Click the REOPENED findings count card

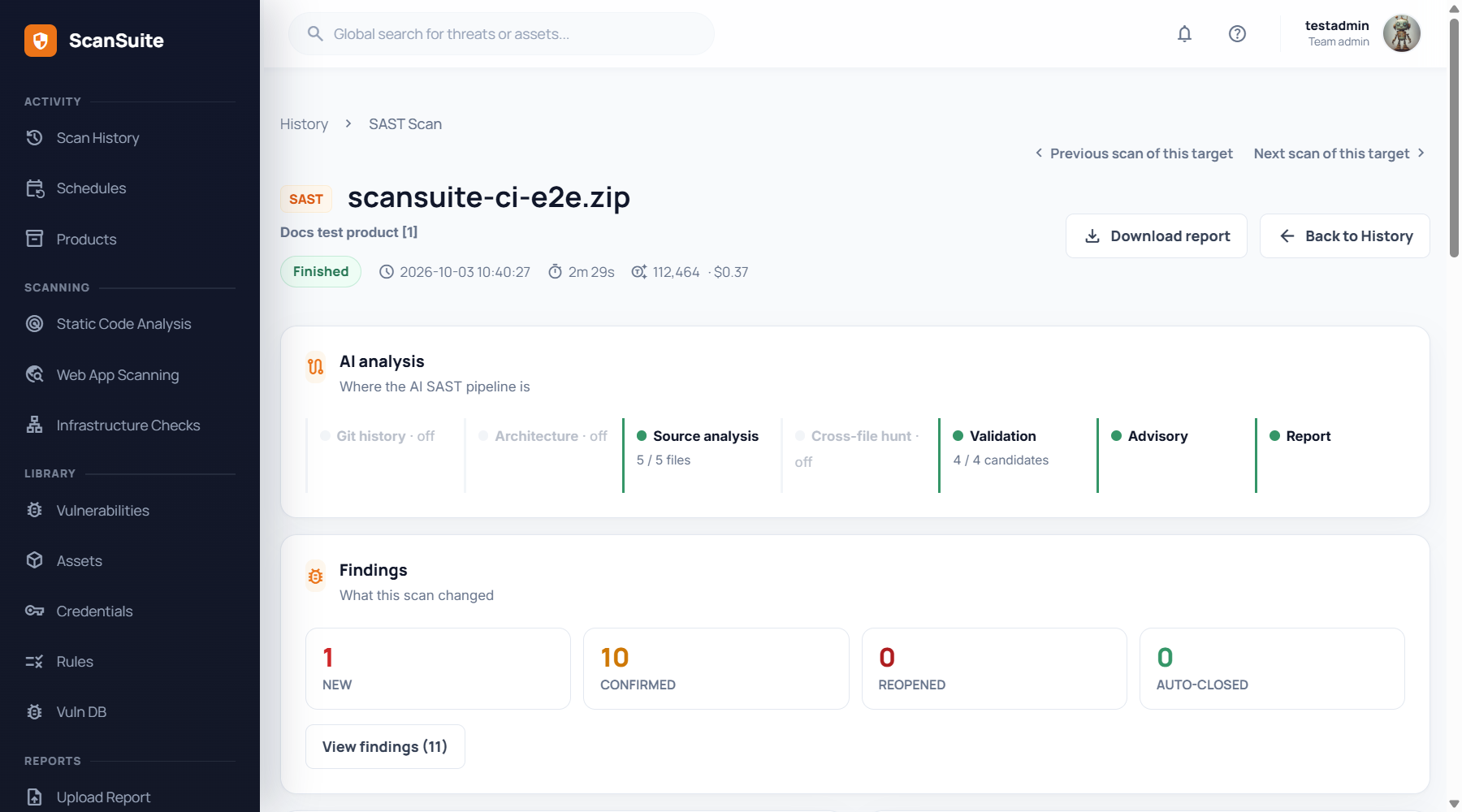(x=994, y=669)
